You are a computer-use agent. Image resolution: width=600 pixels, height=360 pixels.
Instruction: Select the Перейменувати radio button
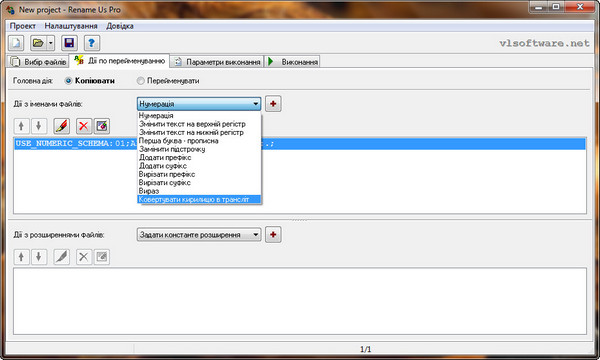click(168, 81)
